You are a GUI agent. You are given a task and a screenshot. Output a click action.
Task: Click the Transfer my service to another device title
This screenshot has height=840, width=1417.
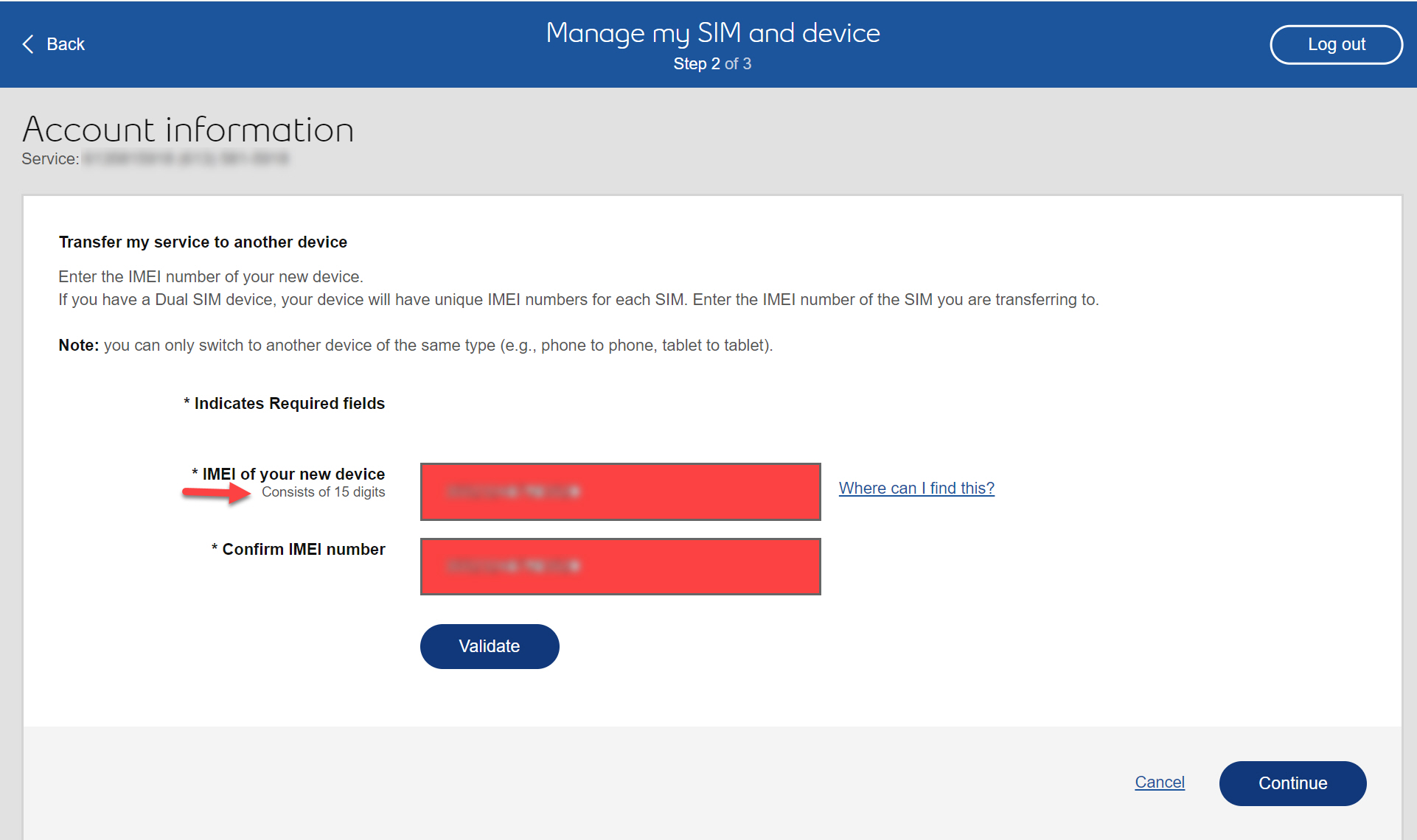point(203,242)
